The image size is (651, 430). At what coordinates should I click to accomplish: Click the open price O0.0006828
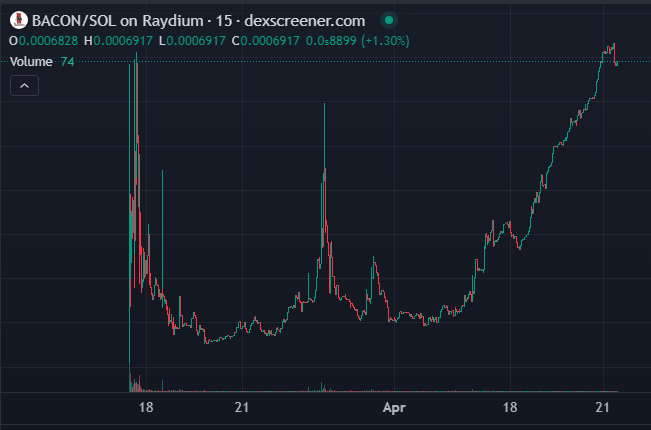point(43,41)
